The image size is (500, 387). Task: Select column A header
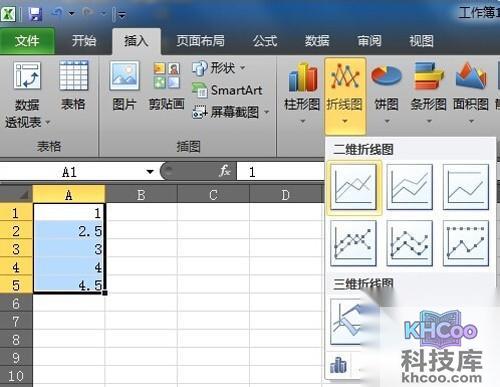tap(69, 195)
